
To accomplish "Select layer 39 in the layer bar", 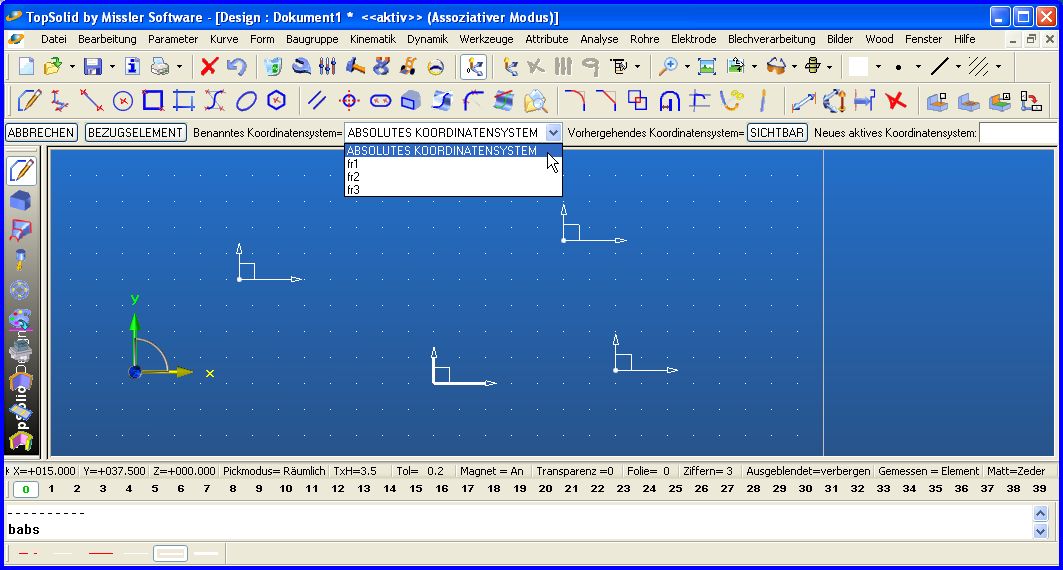I will click(x=1039, y=489).
